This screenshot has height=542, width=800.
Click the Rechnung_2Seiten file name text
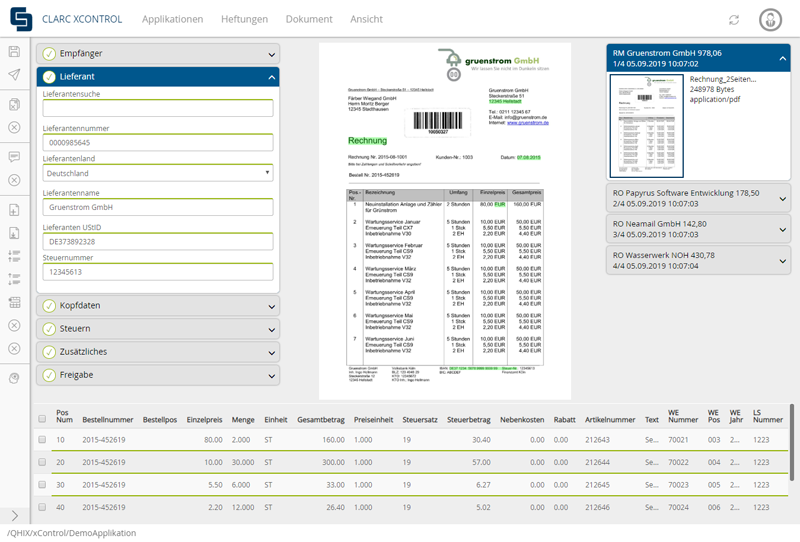click(x=723, y=79)
